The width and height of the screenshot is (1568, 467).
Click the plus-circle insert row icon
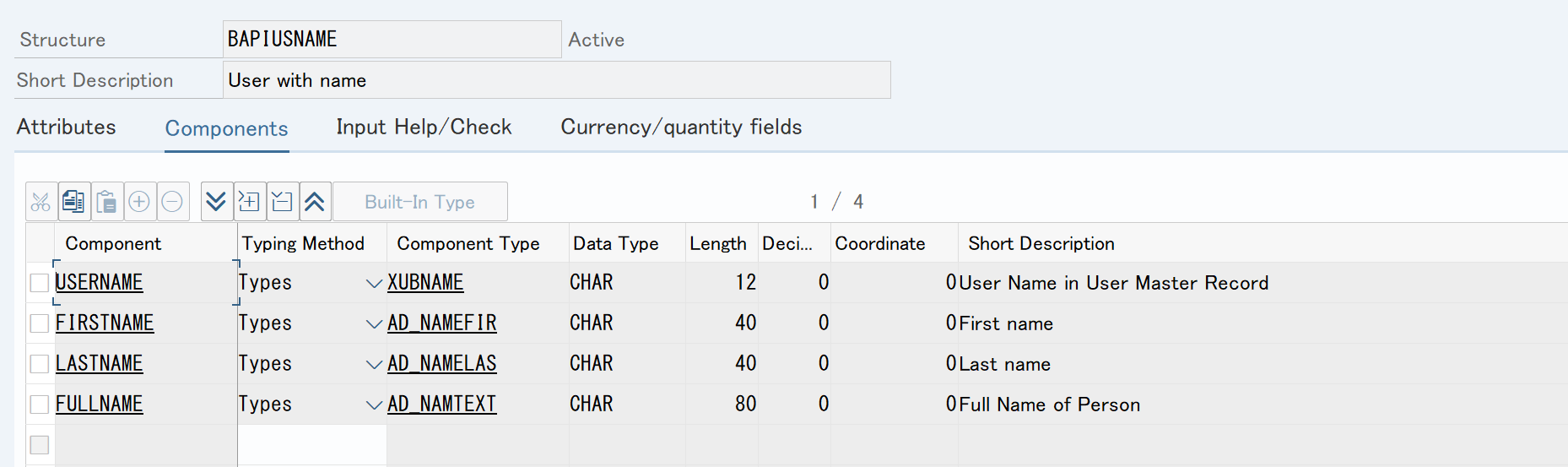[139, 202]
